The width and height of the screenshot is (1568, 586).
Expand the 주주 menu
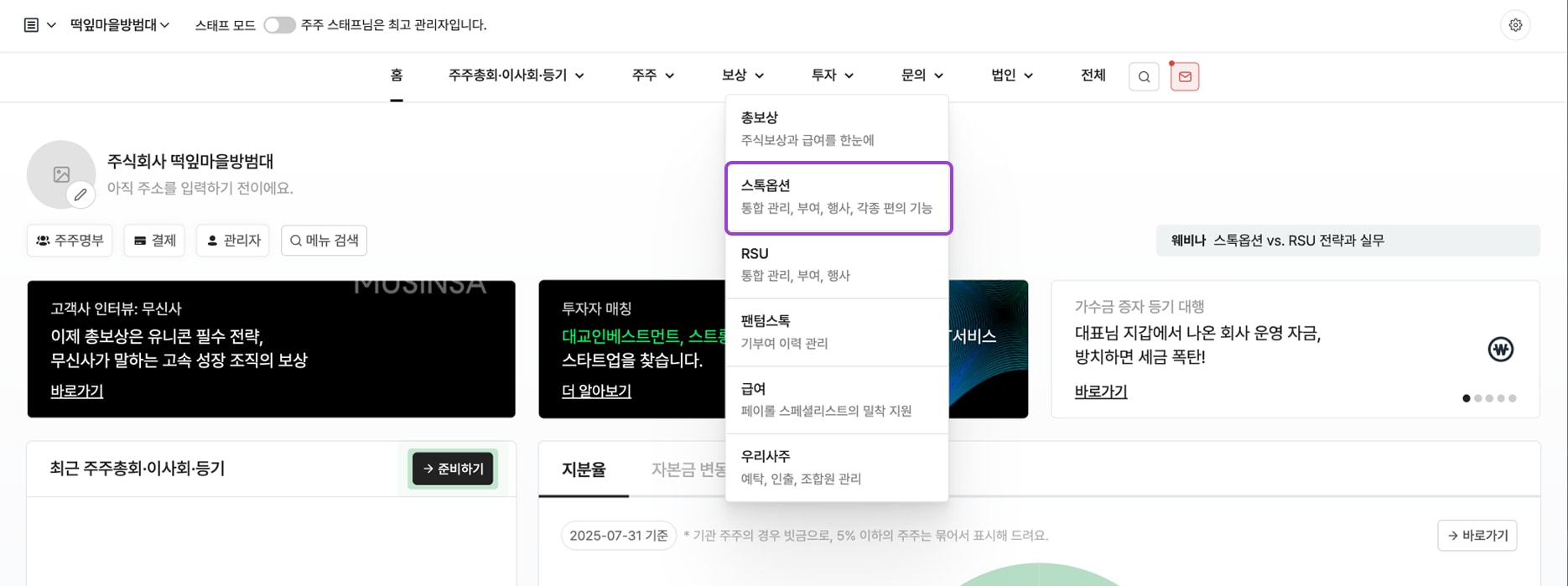coord(652,75)
